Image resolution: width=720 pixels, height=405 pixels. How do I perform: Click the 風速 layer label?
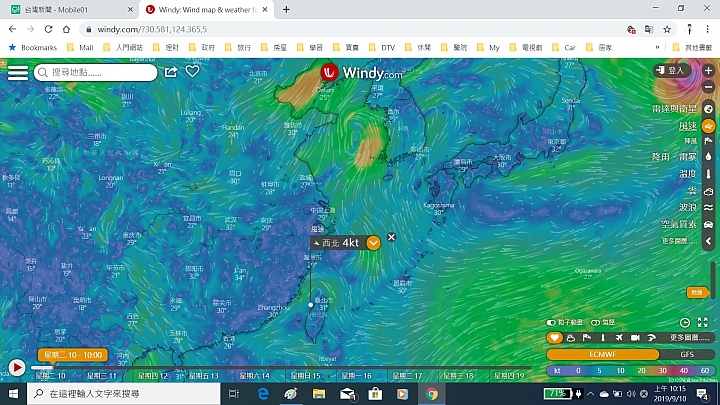(x=688, y=126)
